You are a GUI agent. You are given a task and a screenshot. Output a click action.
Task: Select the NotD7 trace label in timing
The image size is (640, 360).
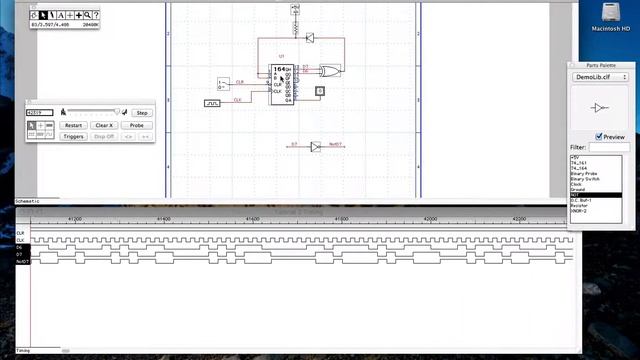tap(22, 262)
